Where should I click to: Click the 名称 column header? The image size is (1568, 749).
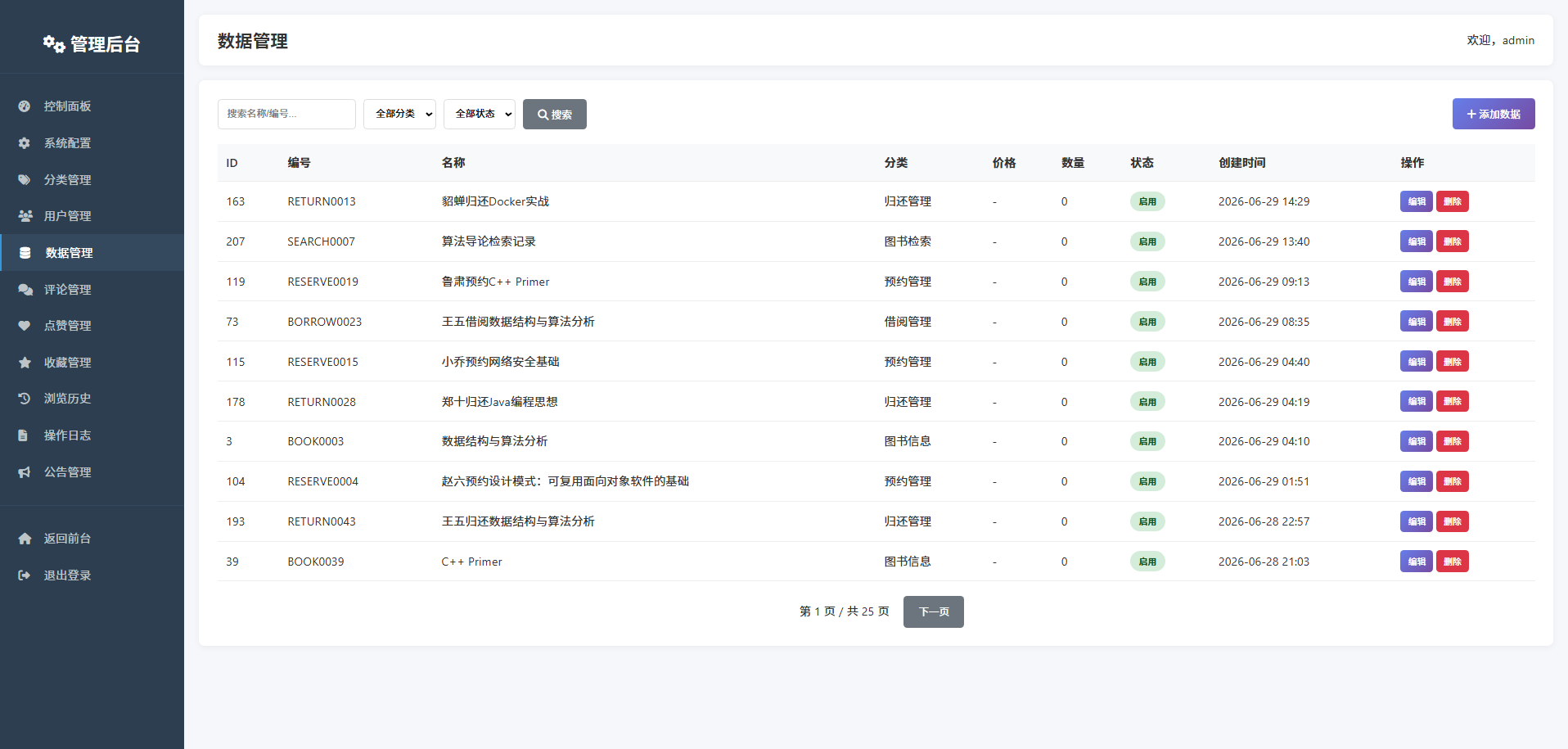453,163
